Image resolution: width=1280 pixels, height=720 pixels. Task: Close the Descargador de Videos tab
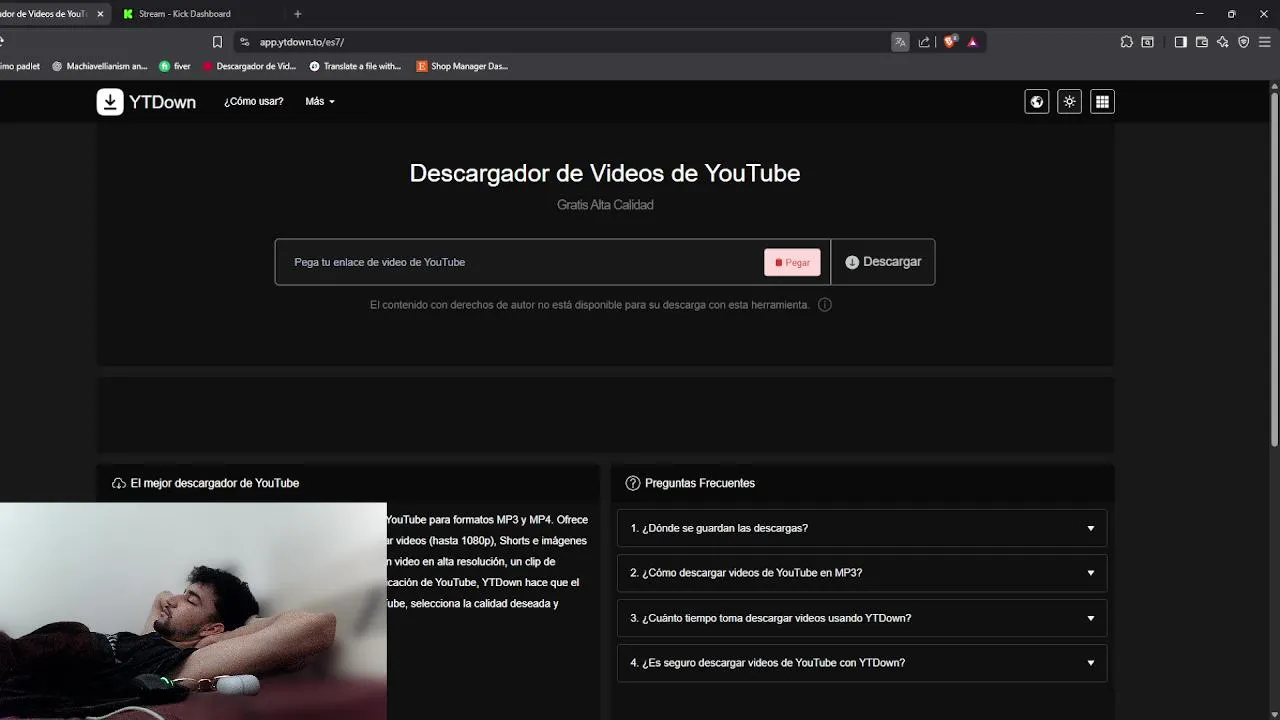click(x=100, y=14)
